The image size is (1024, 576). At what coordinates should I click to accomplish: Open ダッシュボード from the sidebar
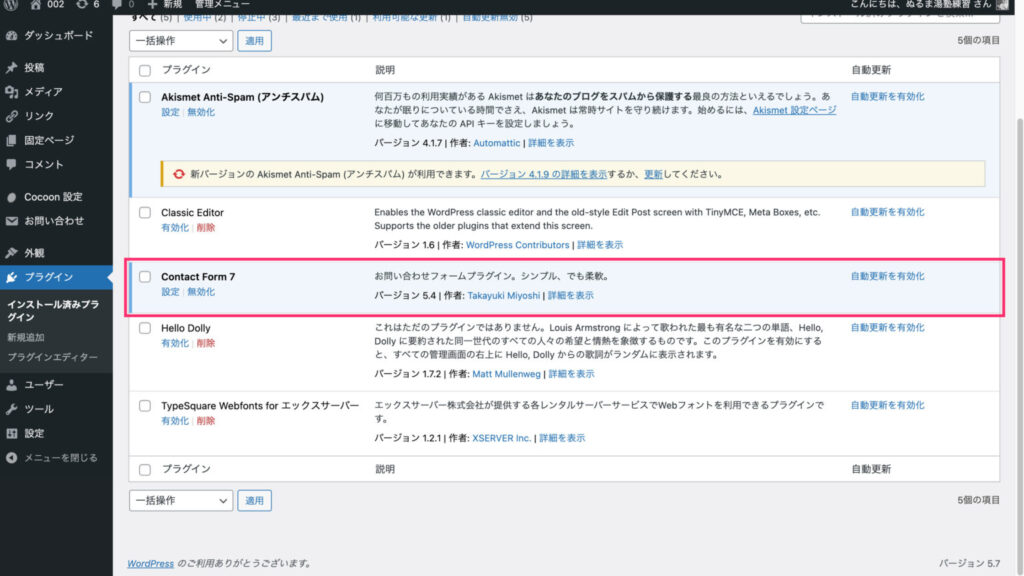(58, 35)
